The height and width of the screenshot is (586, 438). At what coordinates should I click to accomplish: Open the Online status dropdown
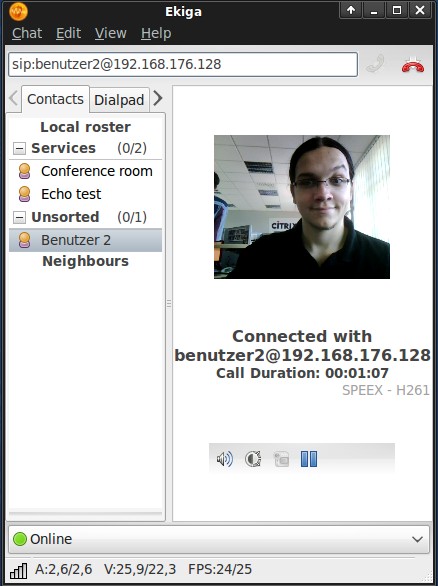coord(219,539)
